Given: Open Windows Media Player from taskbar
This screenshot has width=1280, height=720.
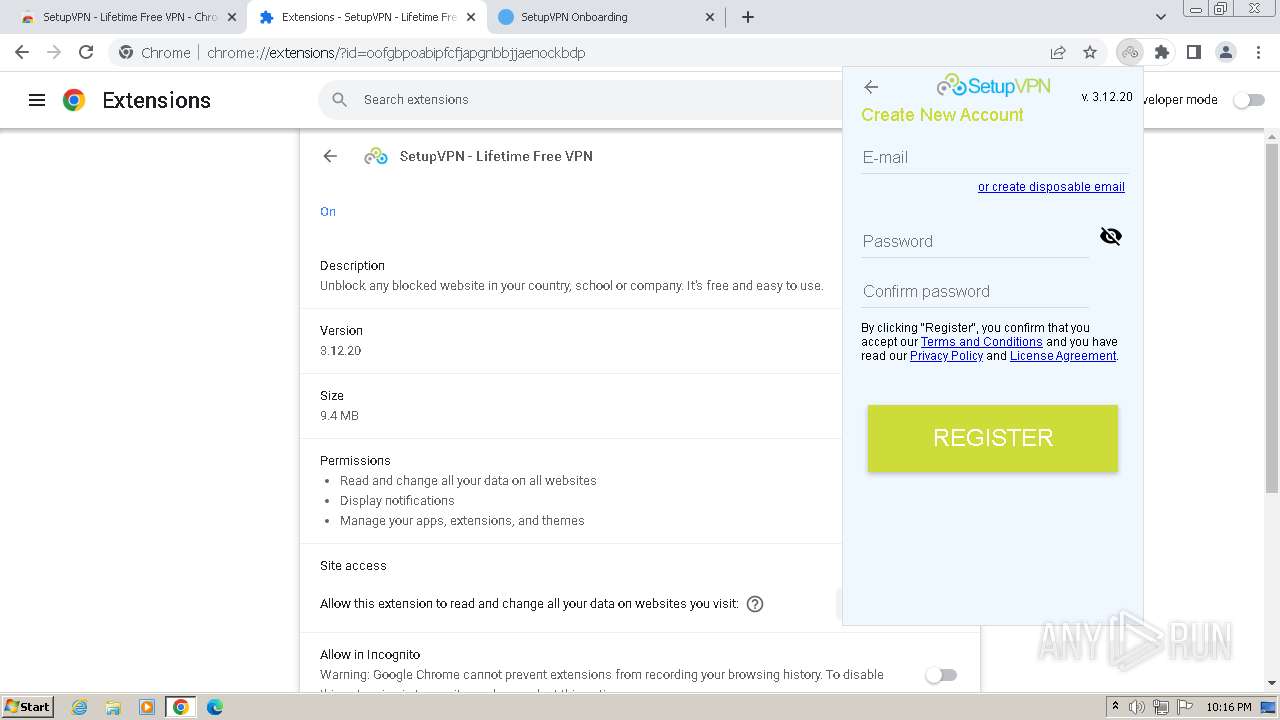Looking at the screenshot, I should (x=147, y=707).
